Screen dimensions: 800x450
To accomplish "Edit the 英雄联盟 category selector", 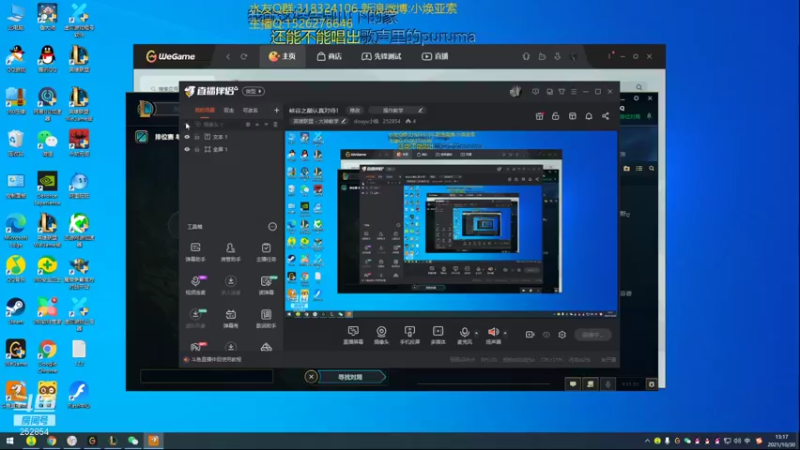I will point(319,121).
